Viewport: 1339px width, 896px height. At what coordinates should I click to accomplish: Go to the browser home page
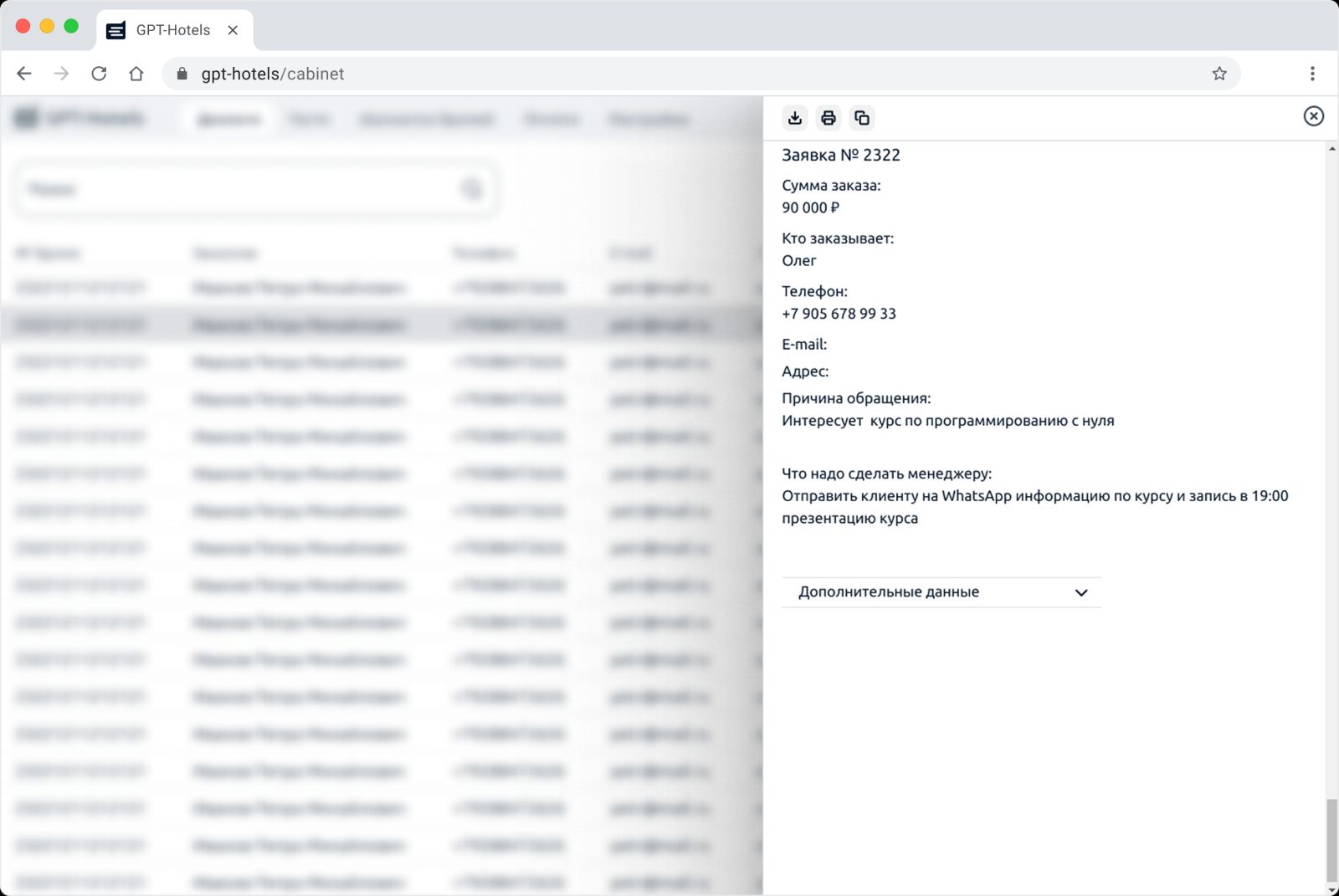136,74
